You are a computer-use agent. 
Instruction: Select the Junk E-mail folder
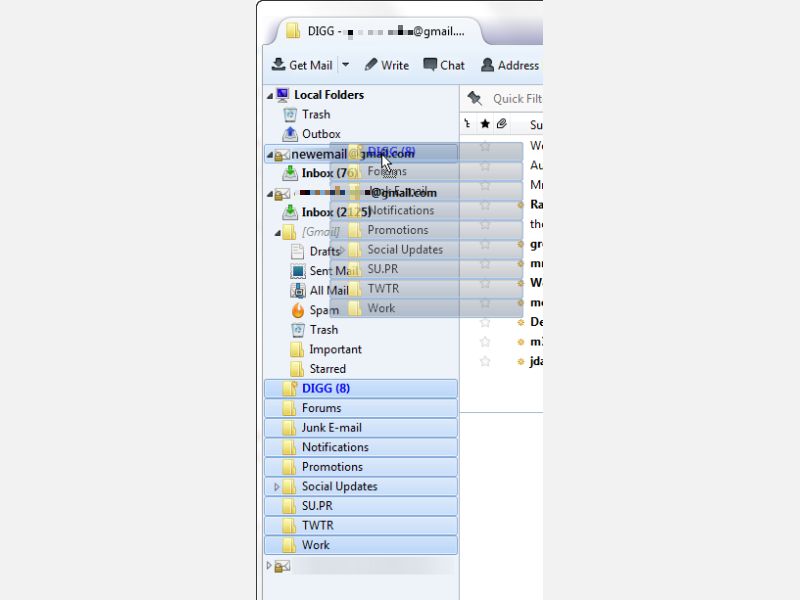[361, 428]
